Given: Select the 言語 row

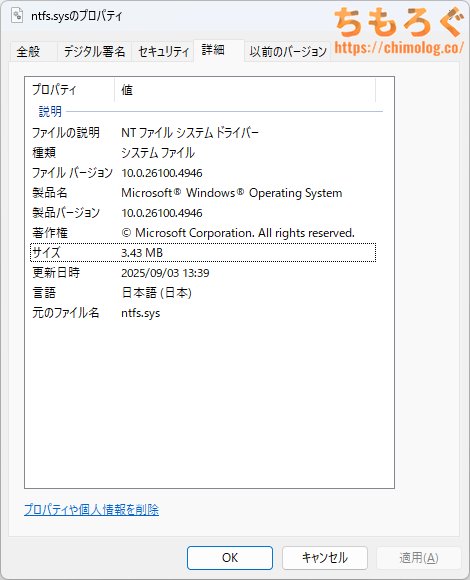Looking at the screenshot, I should [203, 293].
